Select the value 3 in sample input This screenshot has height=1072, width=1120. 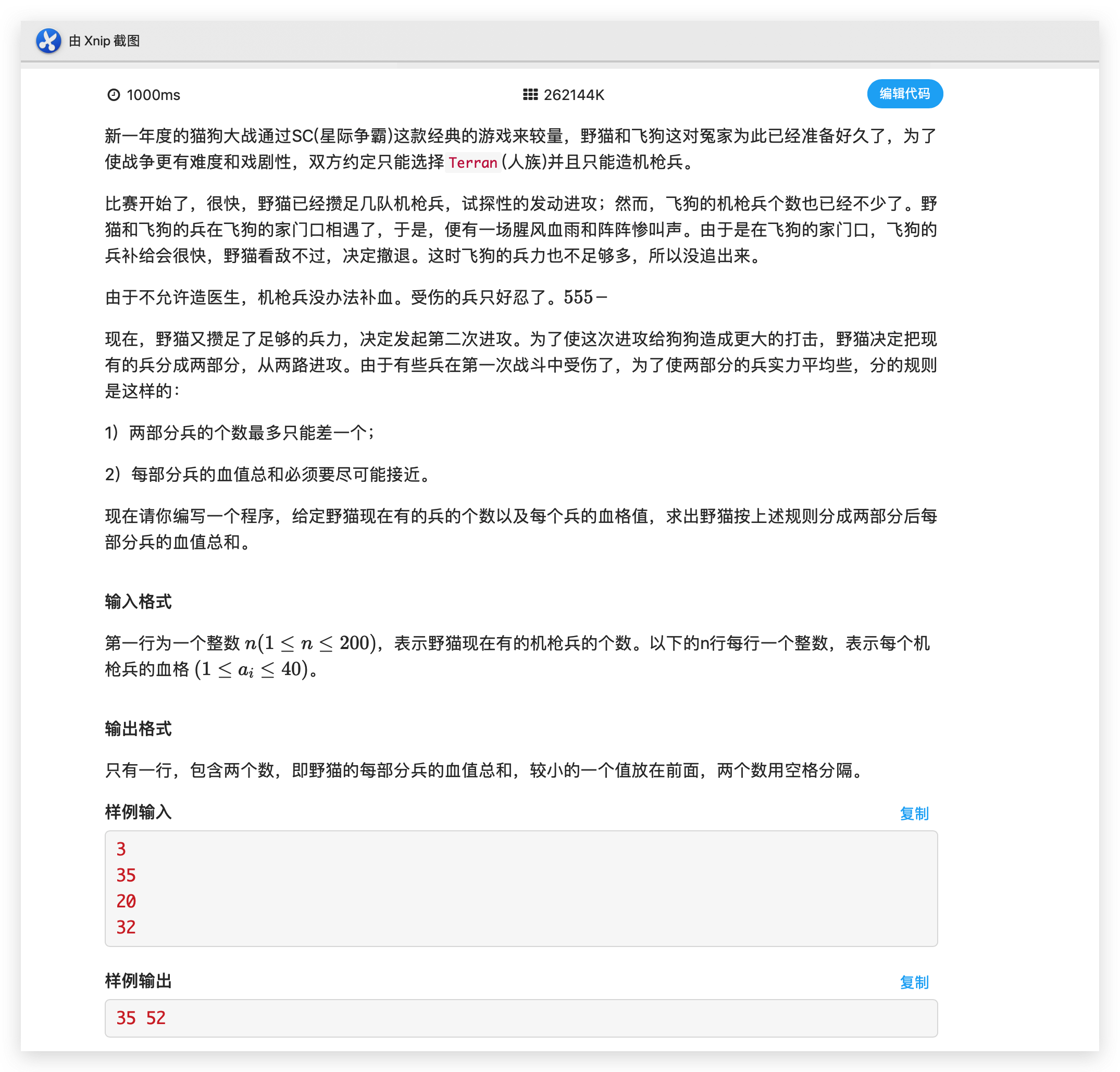click(120, 850)
